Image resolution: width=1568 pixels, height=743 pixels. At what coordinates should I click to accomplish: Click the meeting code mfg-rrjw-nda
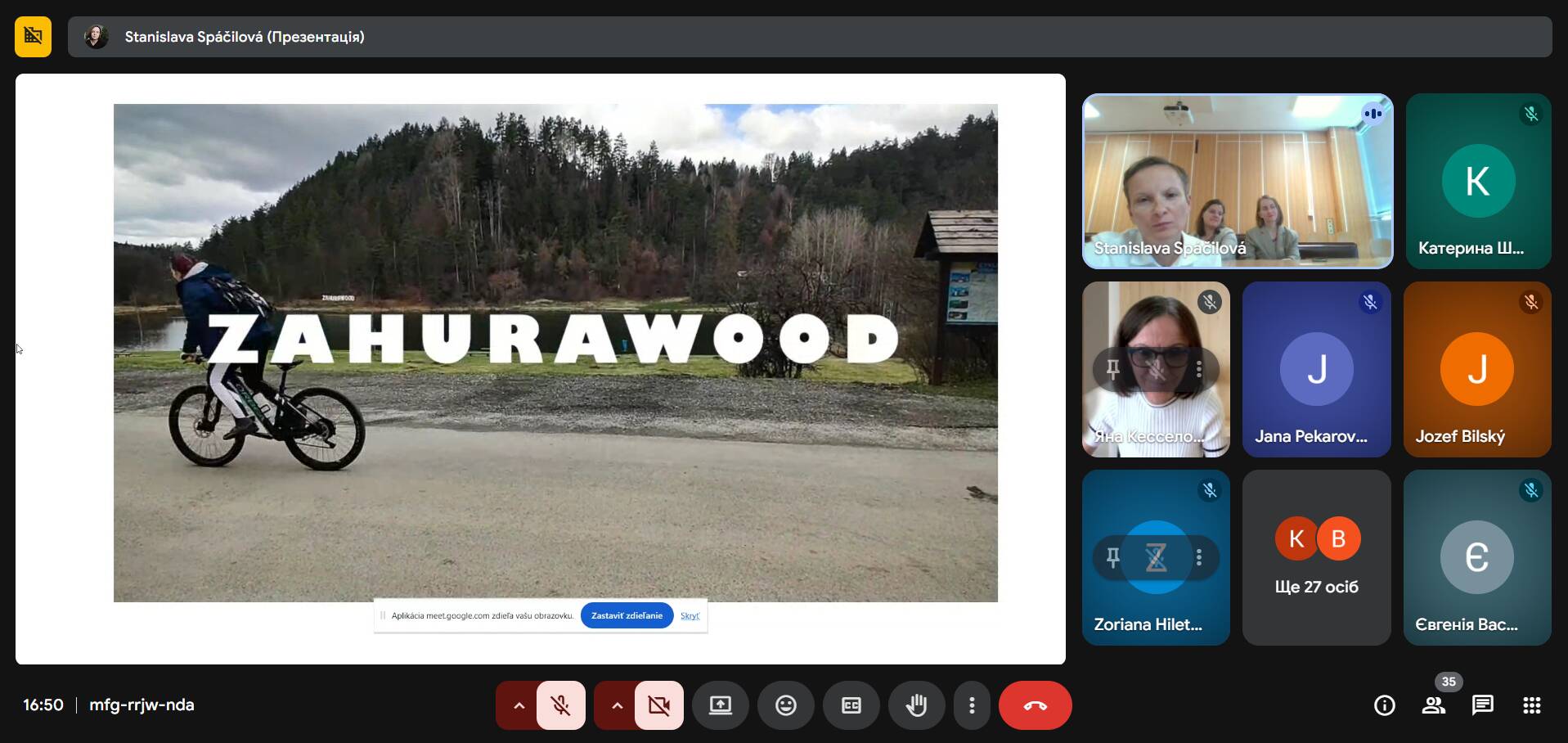[142, 705]
